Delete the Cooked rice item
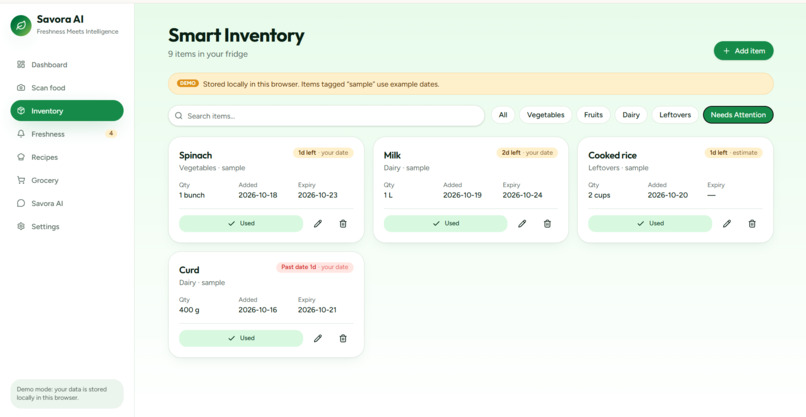 (x=752, y=224)
